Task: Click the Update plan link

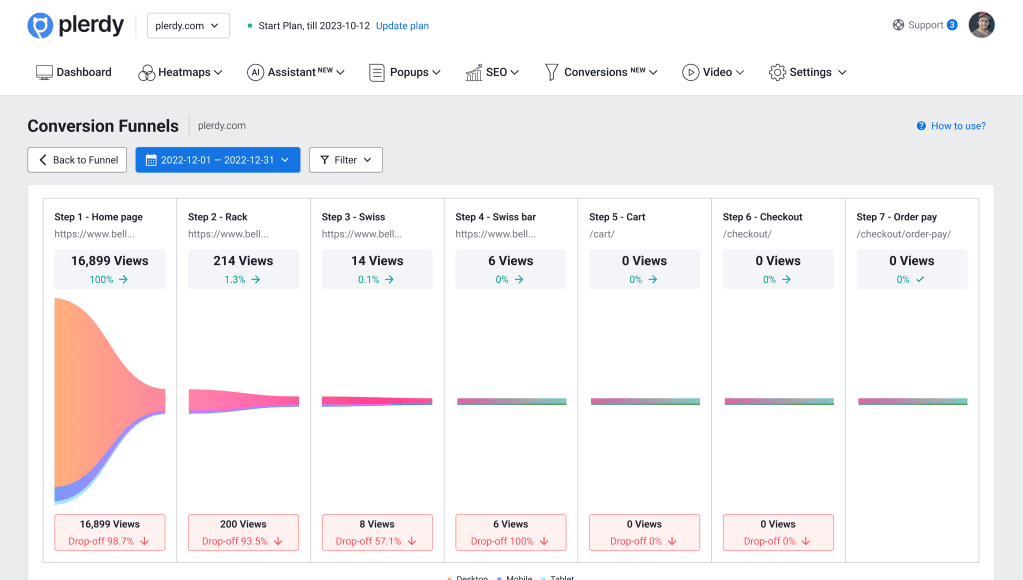Action: pyautogui.click(x=402, y=25)
